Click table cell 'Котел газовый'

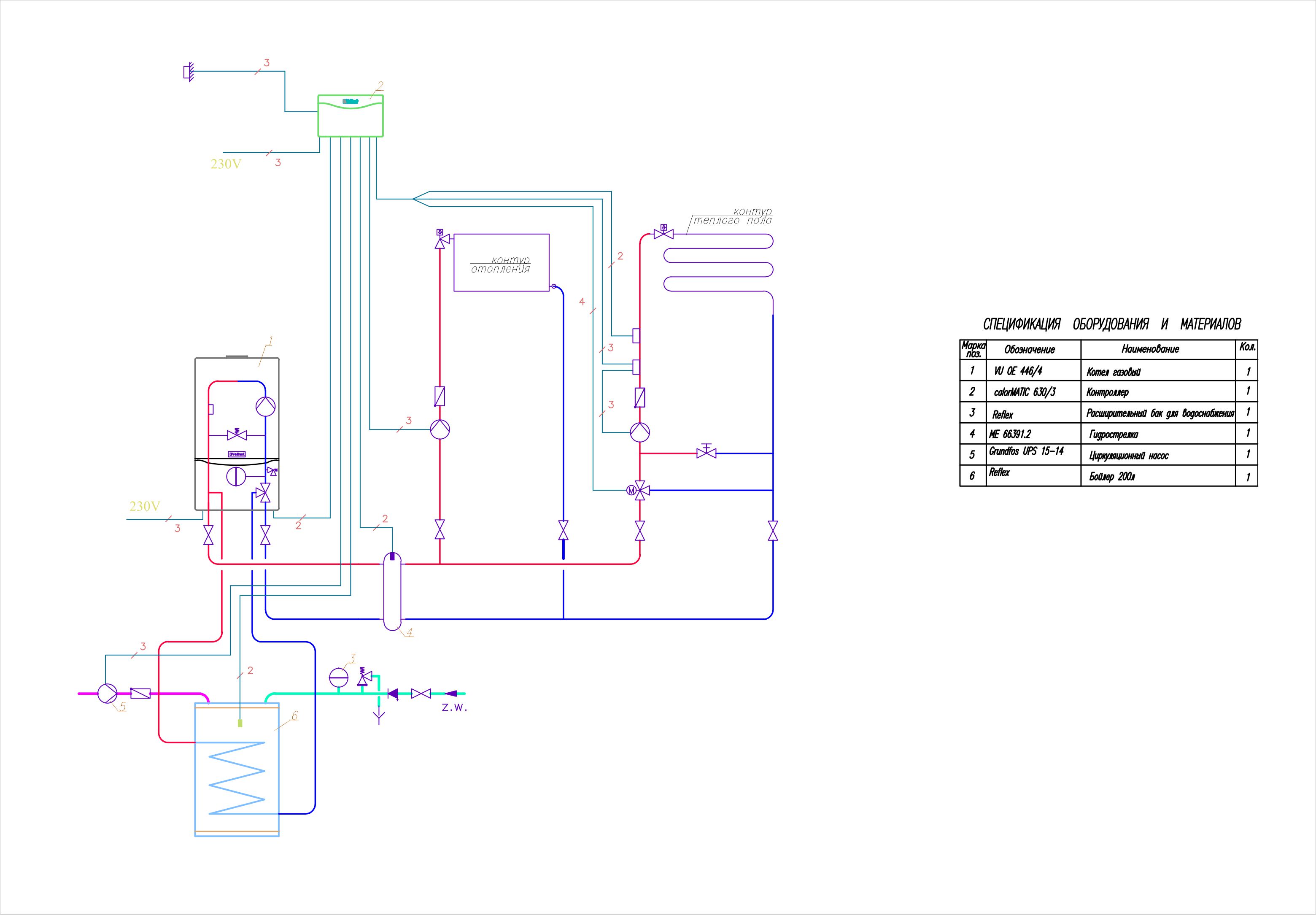1113,372
